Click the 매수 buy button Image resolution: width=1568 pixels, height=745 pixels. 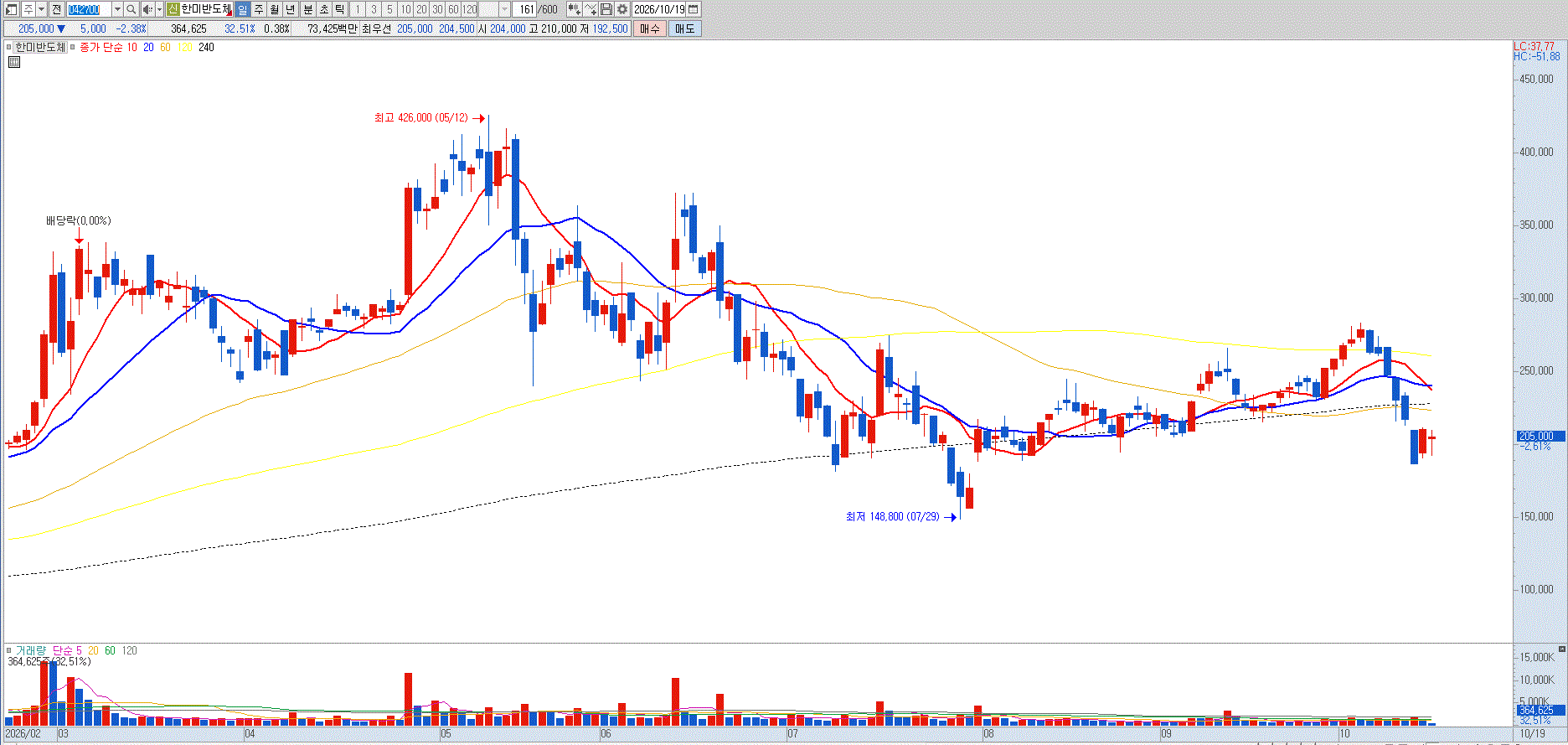click(649, 28)
